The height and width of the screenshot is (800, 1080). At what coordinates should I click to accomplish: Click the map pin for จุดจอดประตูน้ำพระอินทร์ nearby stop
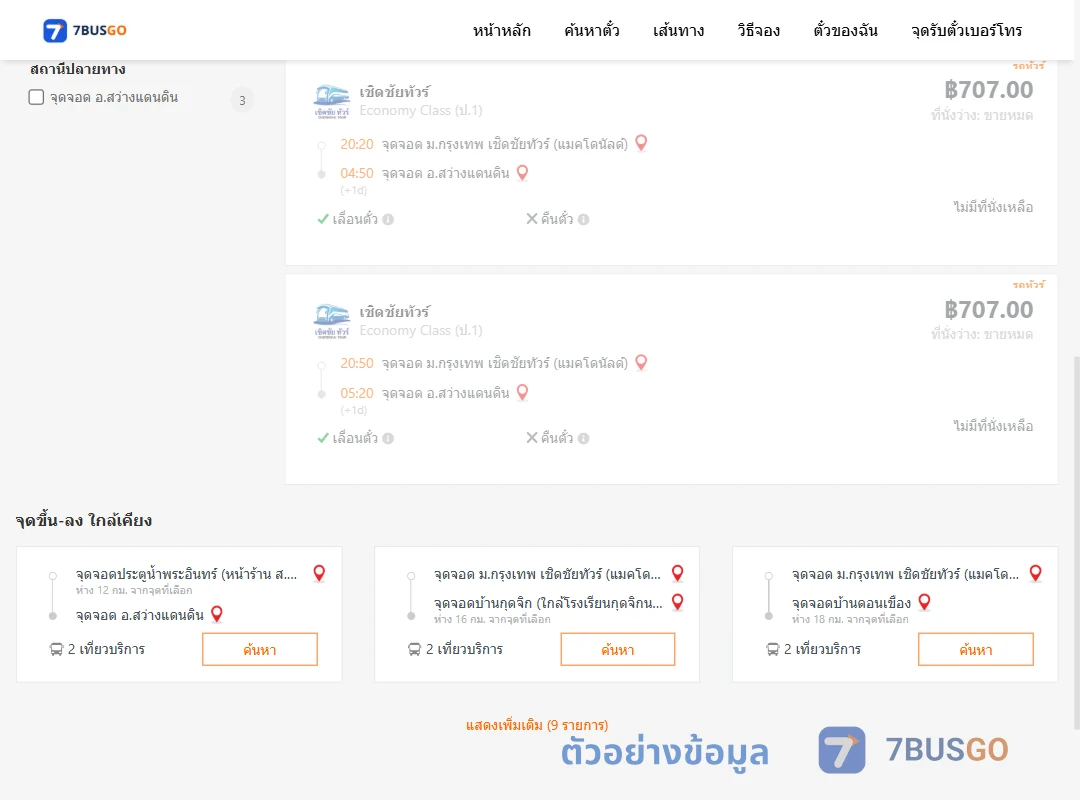point(319,573)
